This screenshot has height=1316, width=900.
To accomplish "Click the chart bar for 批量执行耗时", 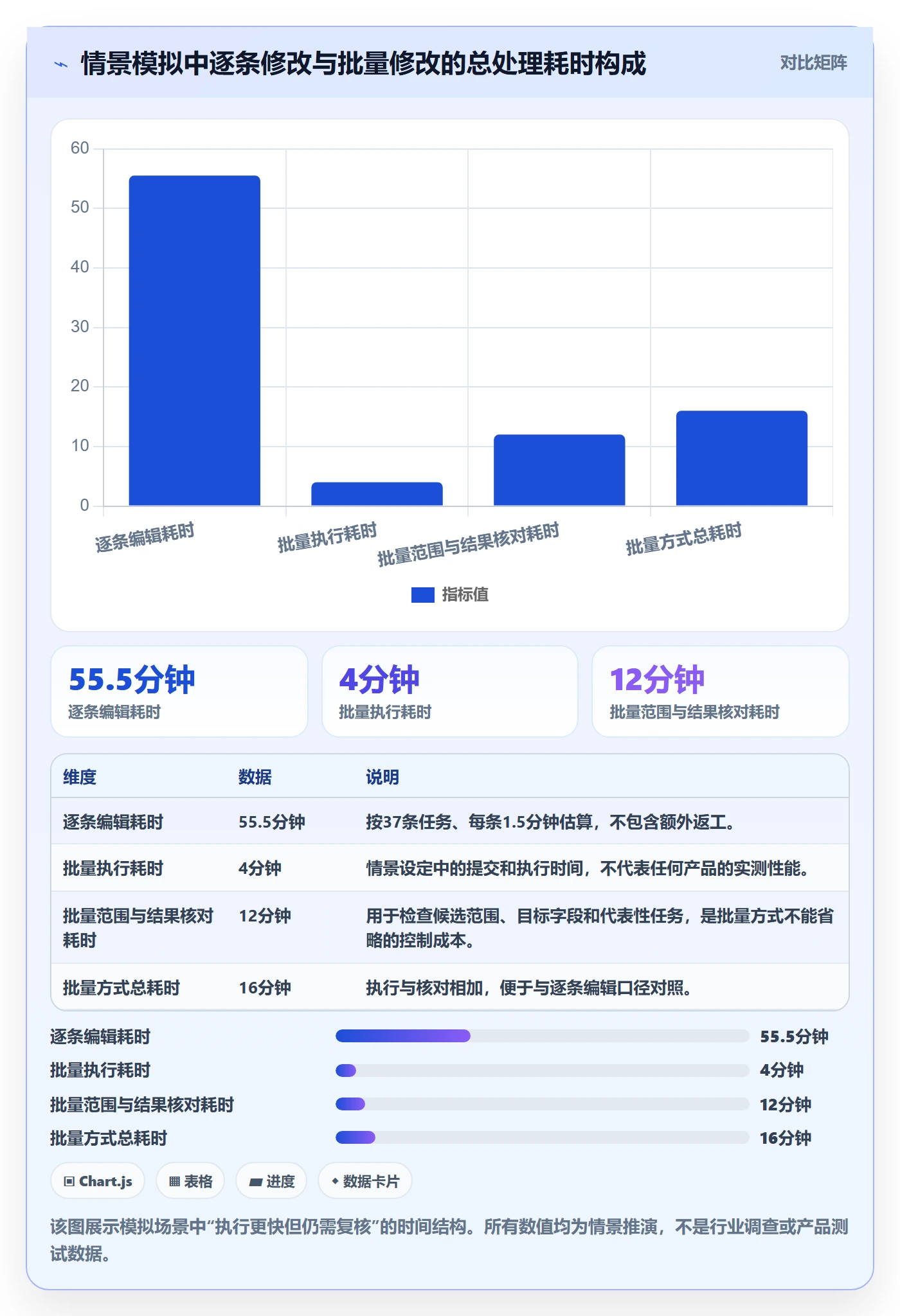I will pos(377,493).
